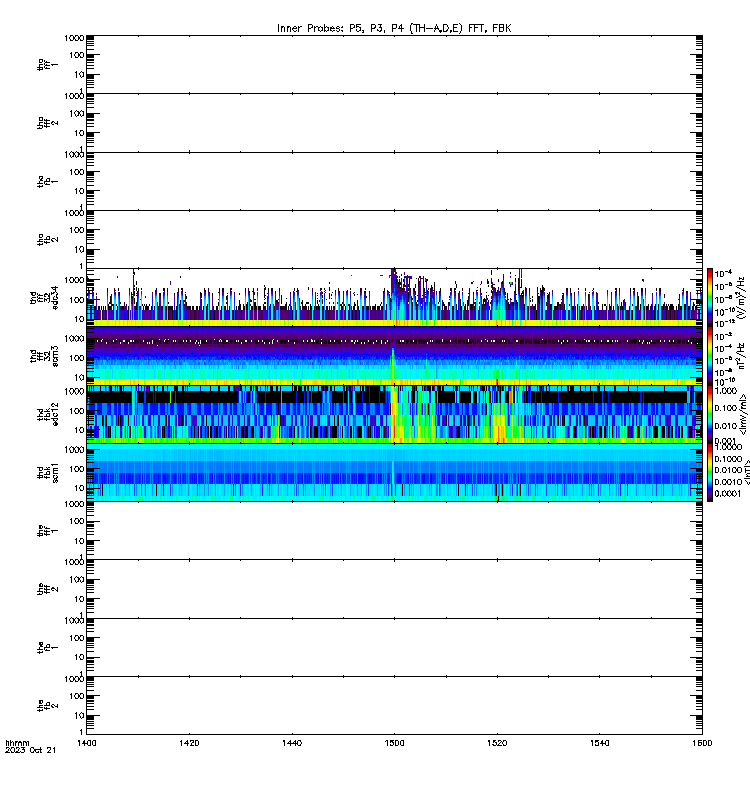This screenshot has width=750, height=800.
Task: Click the "10" tick of the fb 2 panel
Action: point(79,716)
